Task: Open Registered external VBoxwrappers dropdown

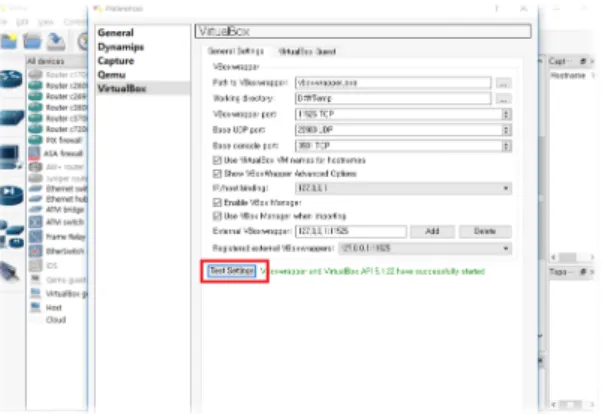Action: (x=425, y=248)
